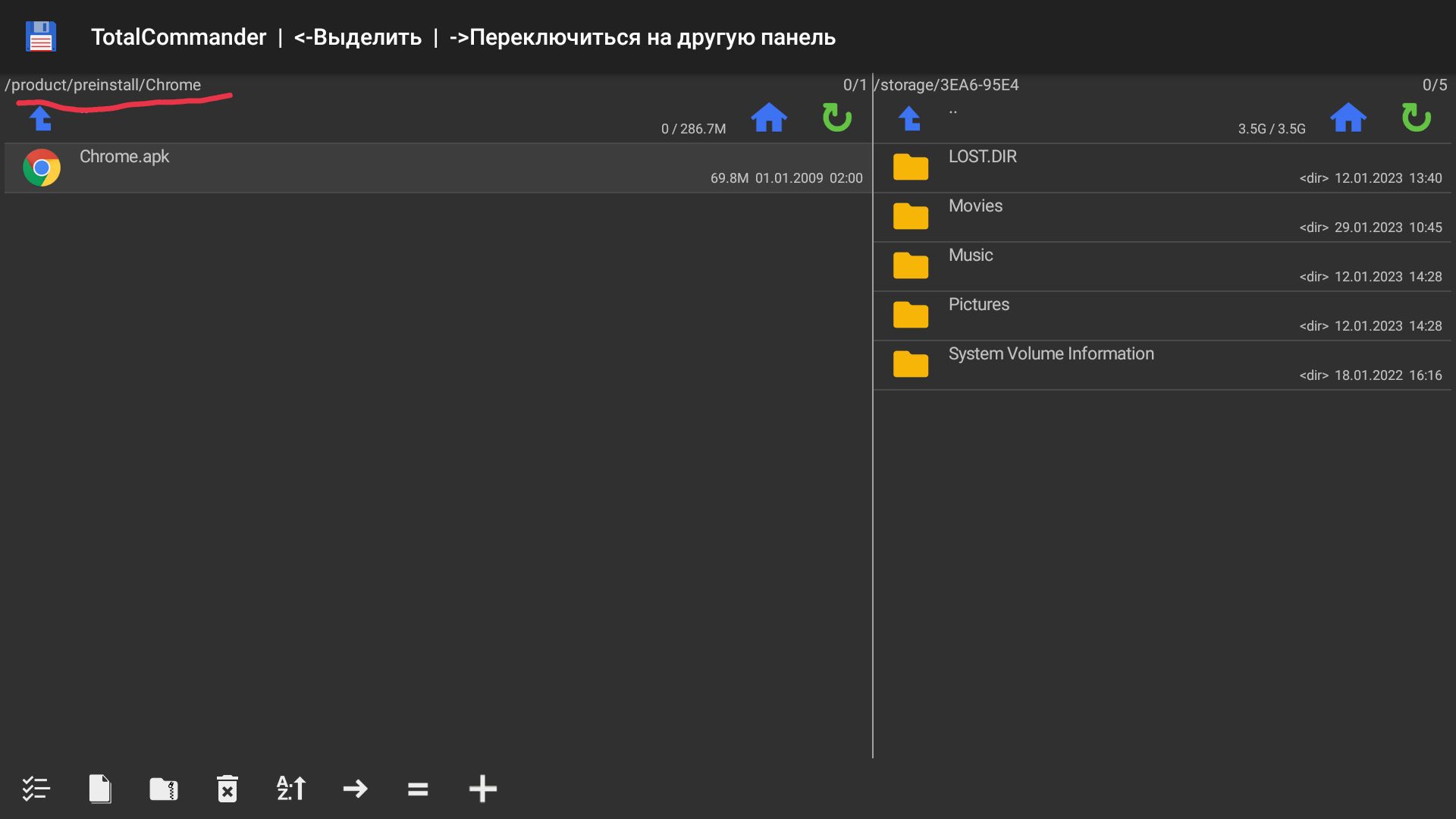
Task: Click the /product/preinstall/Chrome path bar
Action: coord(103,85)
